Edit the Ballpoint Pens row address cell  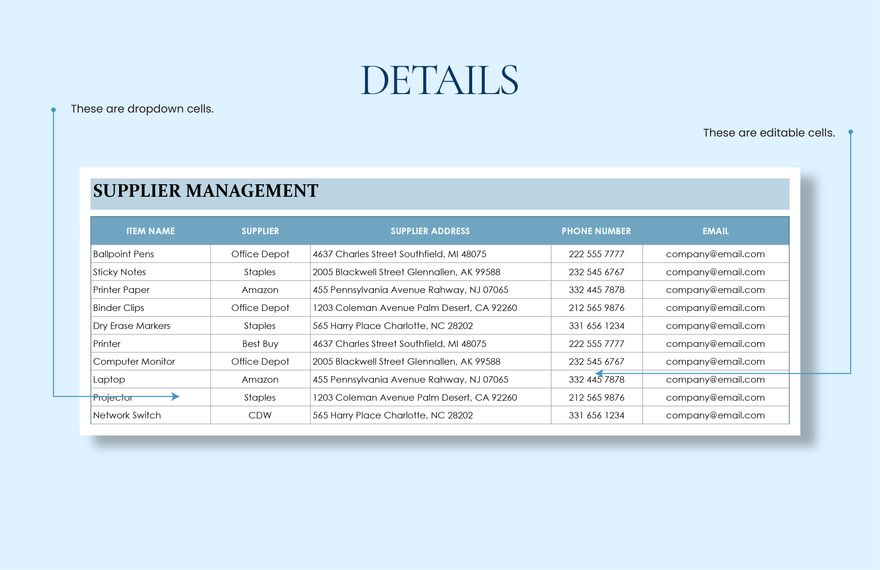click(430, 254)
